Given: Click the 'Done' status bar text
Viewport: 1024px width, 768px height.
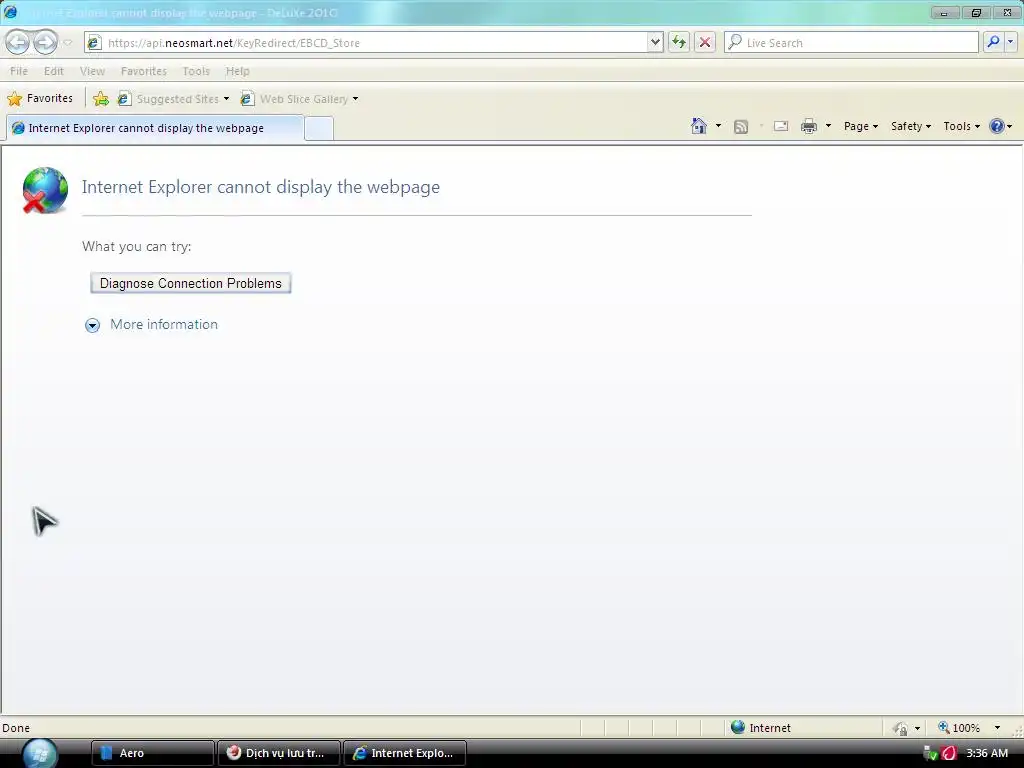Looking at the screenshot, I should [x=16, y=728].
